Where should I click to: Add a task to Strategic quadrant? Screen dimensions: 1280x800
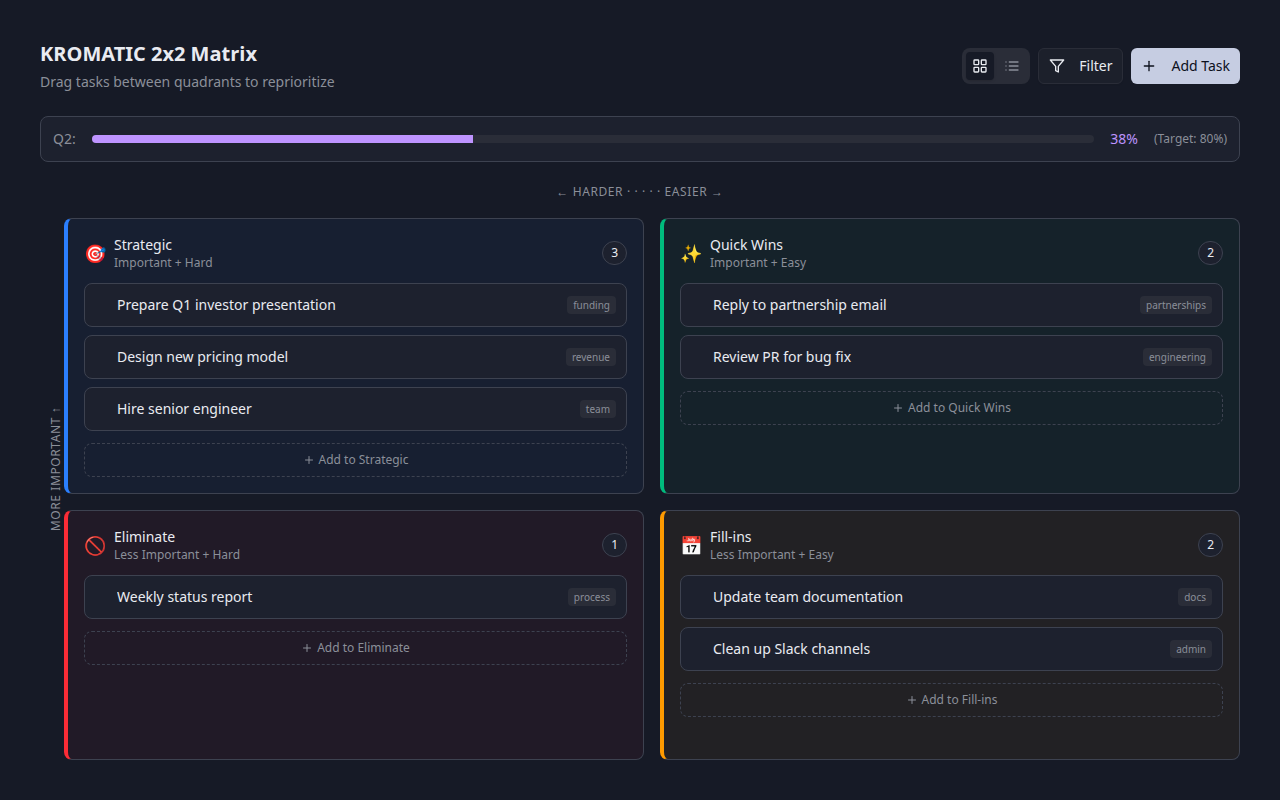pyautogui.click(x=355, y=460)
